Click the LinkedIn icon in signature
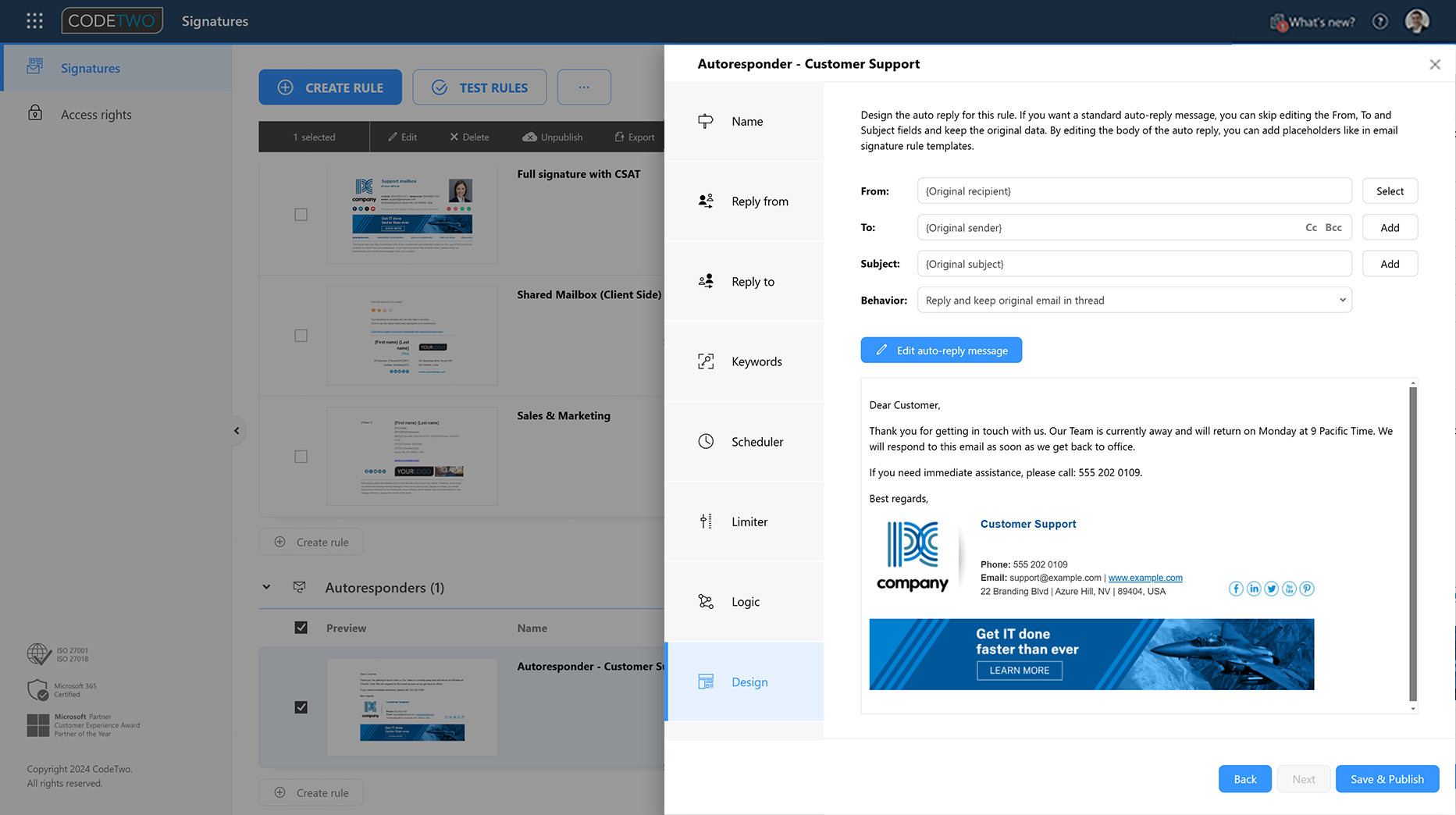Image resolution: width=1456 pixels, height=815 pixels. click(1254, 589)
